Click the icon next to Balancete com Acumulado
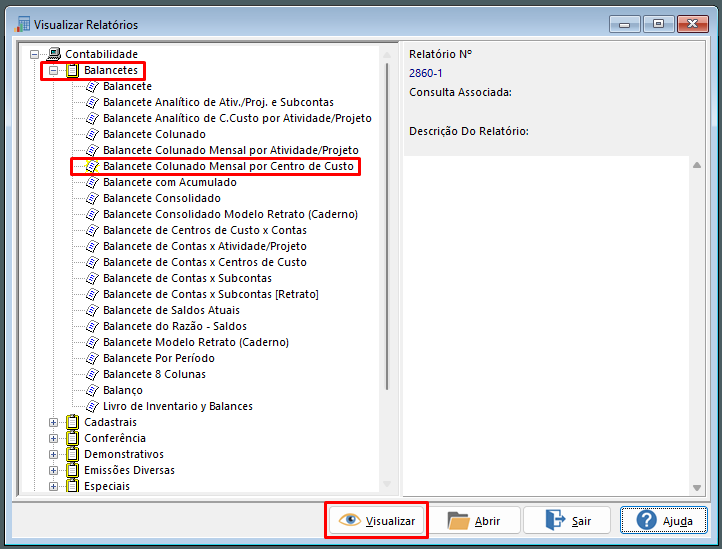Viewport: 722px width, 549px height. pos(93,182)
